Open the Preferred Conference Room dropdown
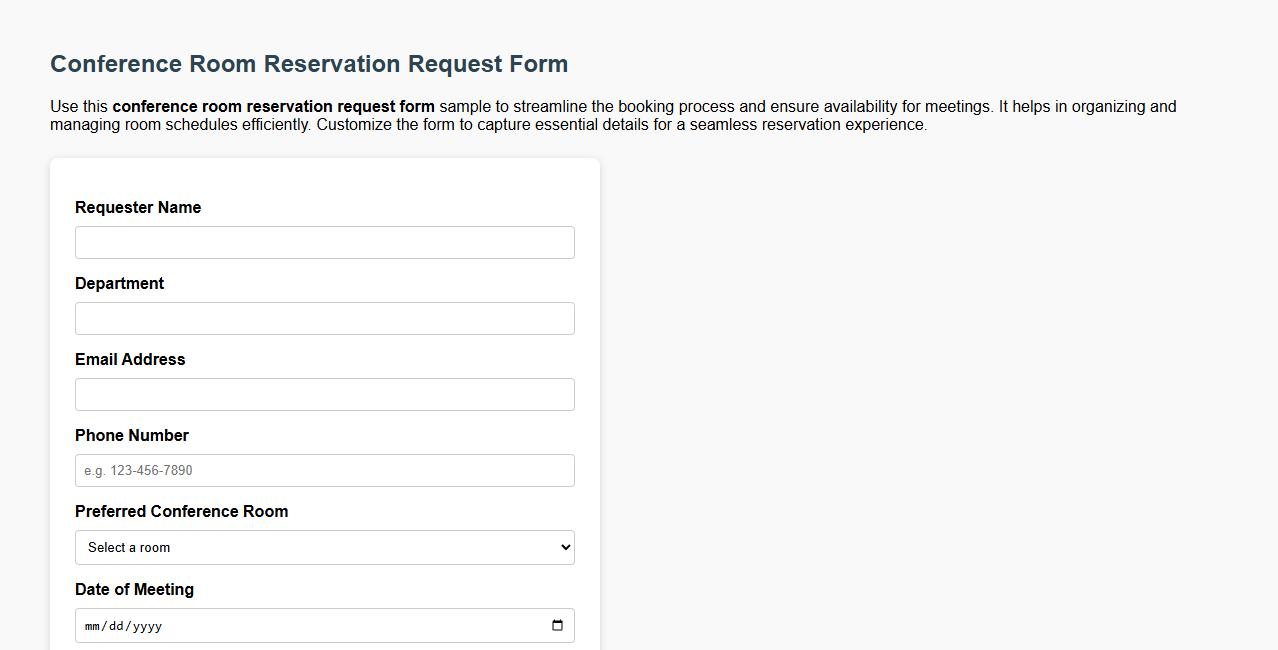 [x=324, y=547]
